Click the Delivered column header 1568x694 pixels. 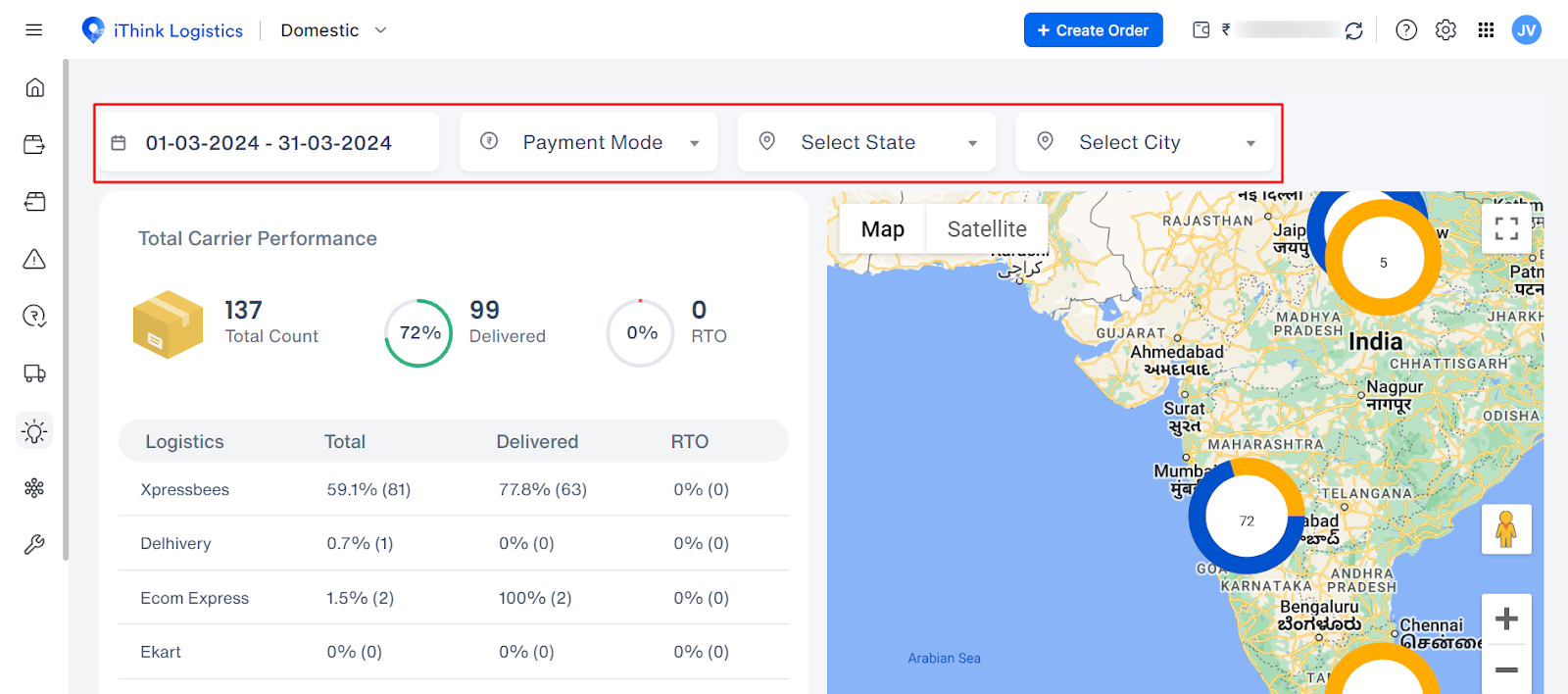coord(537,442)
